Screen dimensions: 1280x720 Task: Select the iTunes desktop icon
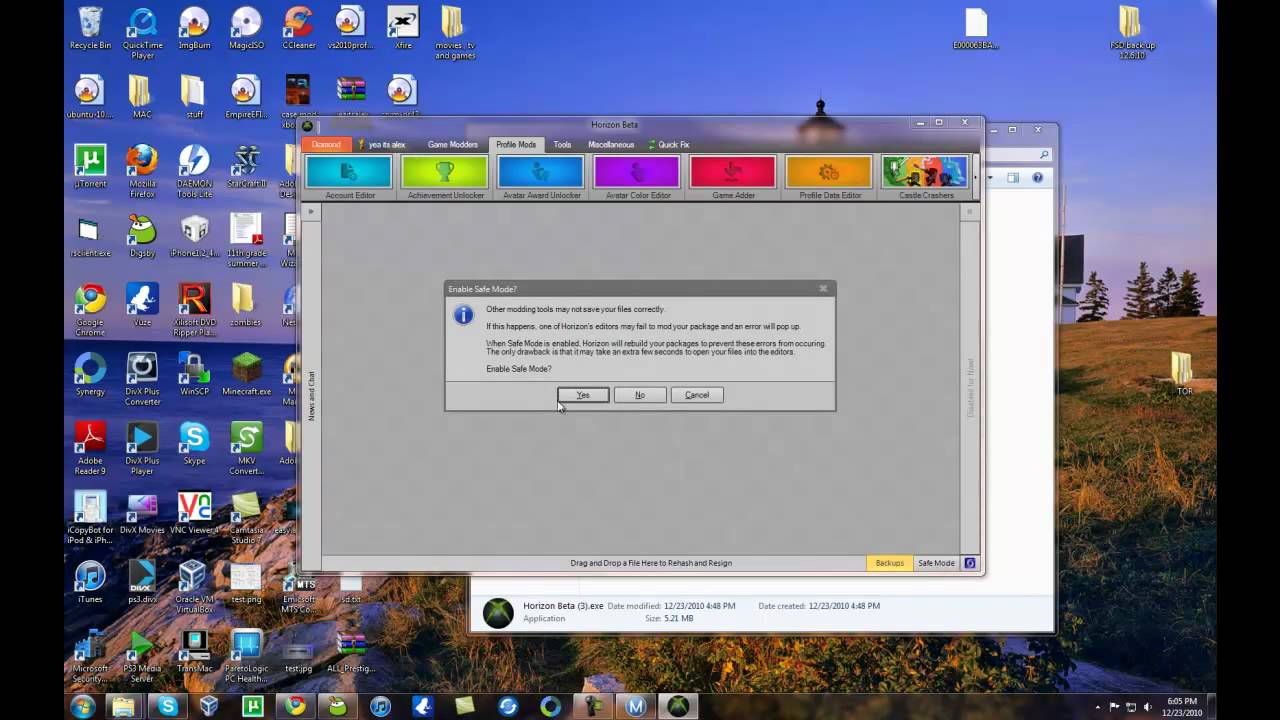pyautogui.click(x=90, y=581)
